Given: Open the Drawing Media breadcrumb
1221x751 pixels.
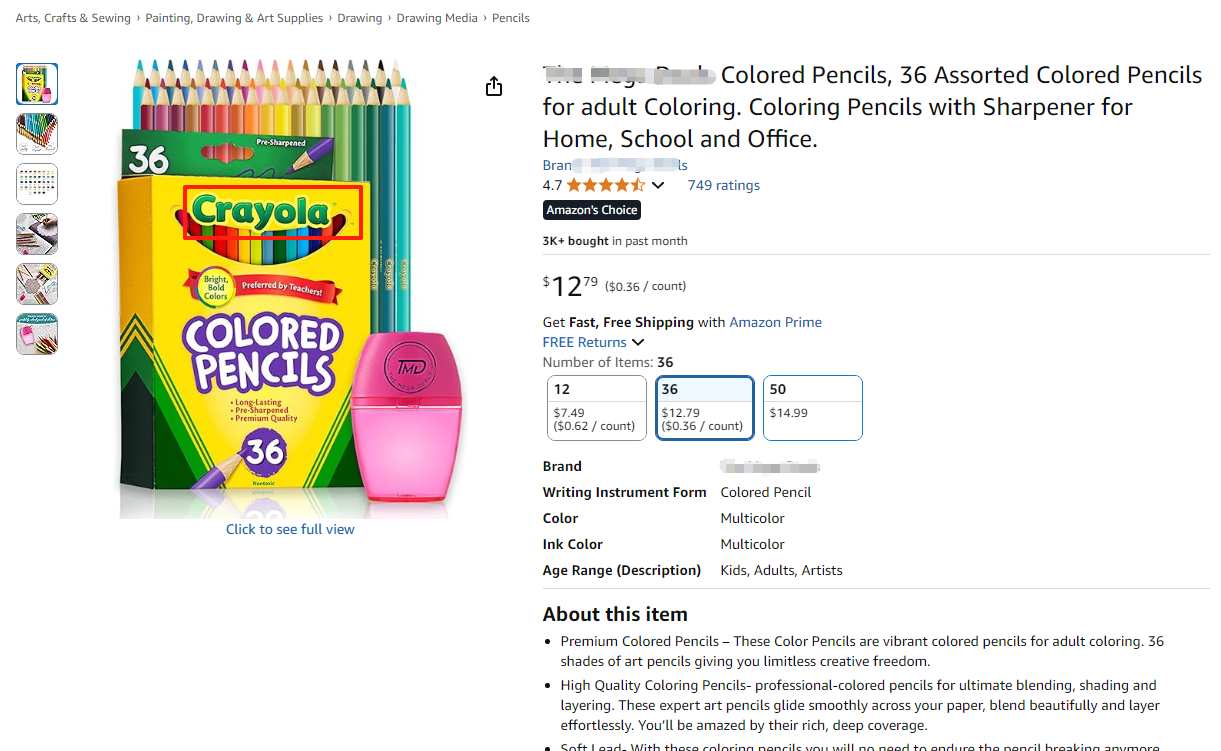Looking at the screenshot, I should pos(437,18).
